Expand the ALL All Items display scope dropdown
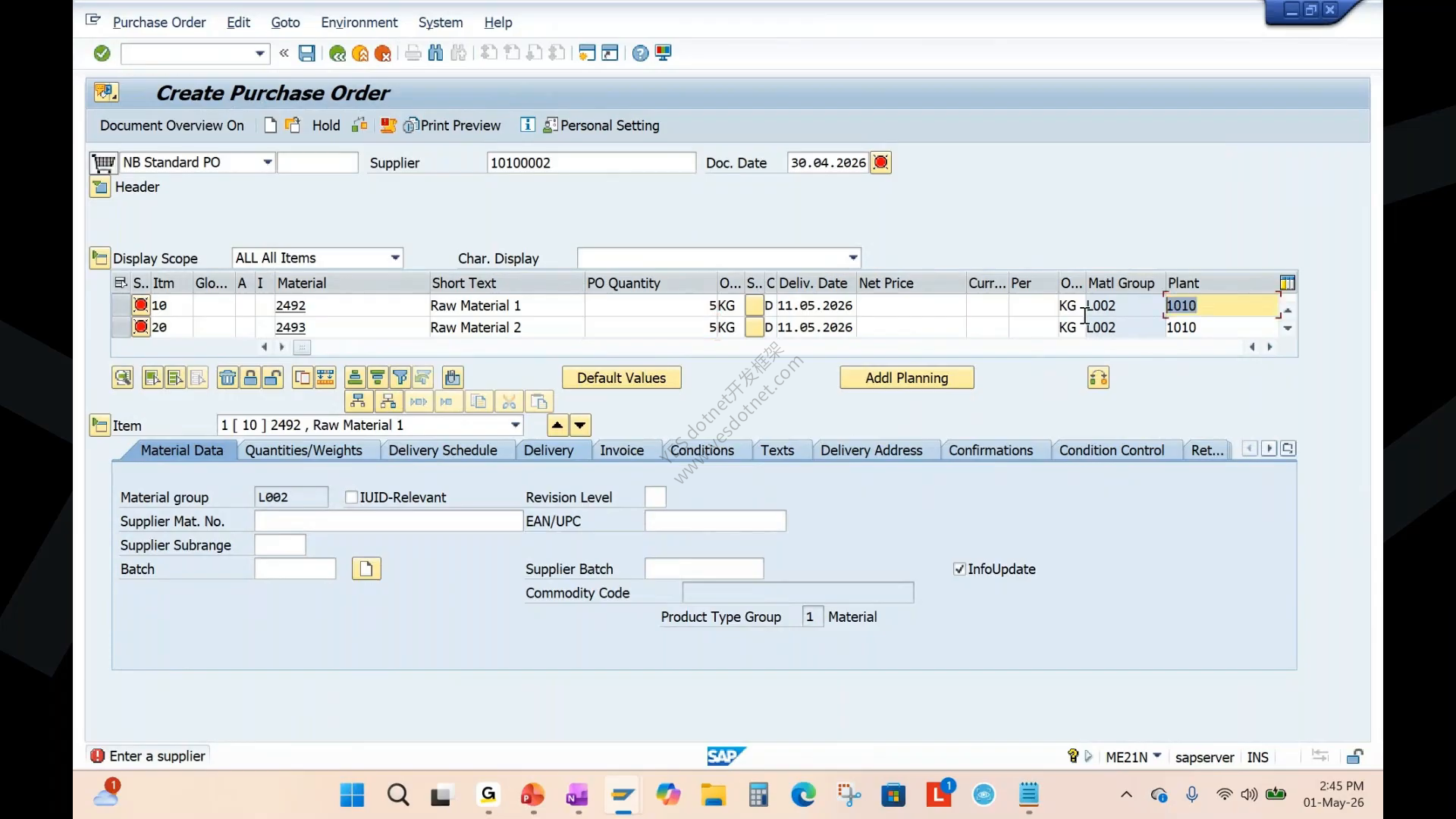The height and width of the screenshot is (819, 1456). (x=395, y=258)
